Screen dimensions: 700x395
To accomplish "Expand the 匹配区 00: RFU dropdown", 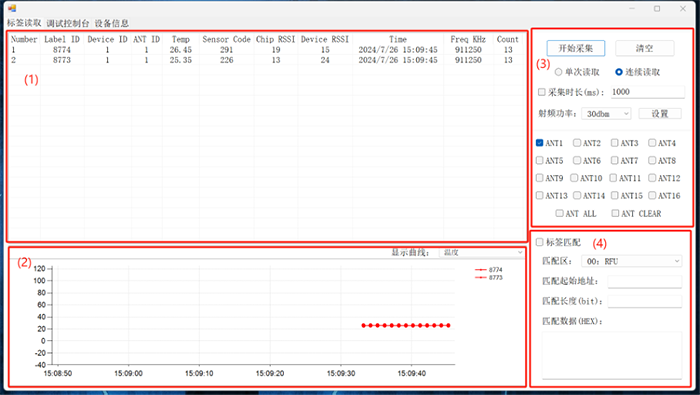I will click(x=631, y=261).
